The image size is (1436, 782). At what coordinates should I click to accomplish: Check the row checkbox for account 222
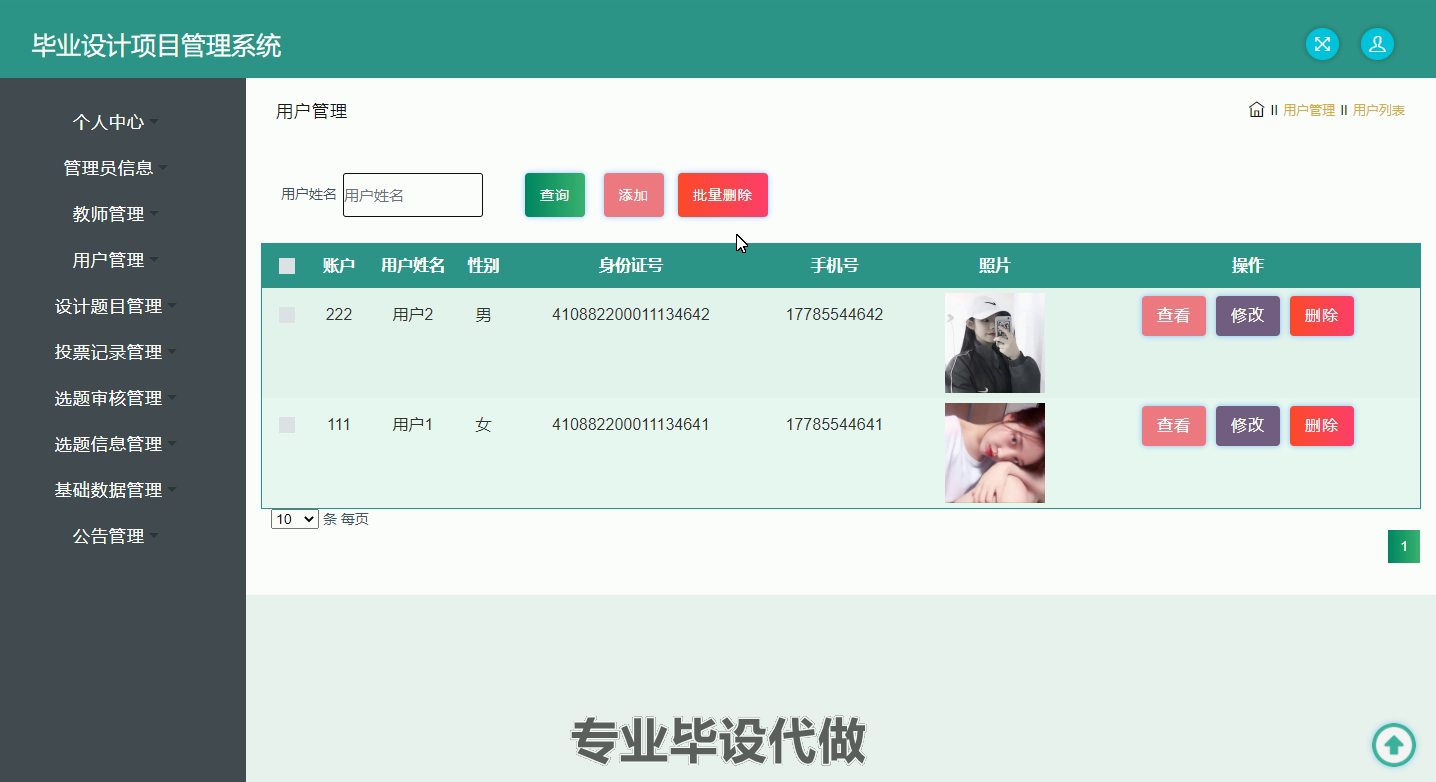pyautogui.click(x=287, y=315)
